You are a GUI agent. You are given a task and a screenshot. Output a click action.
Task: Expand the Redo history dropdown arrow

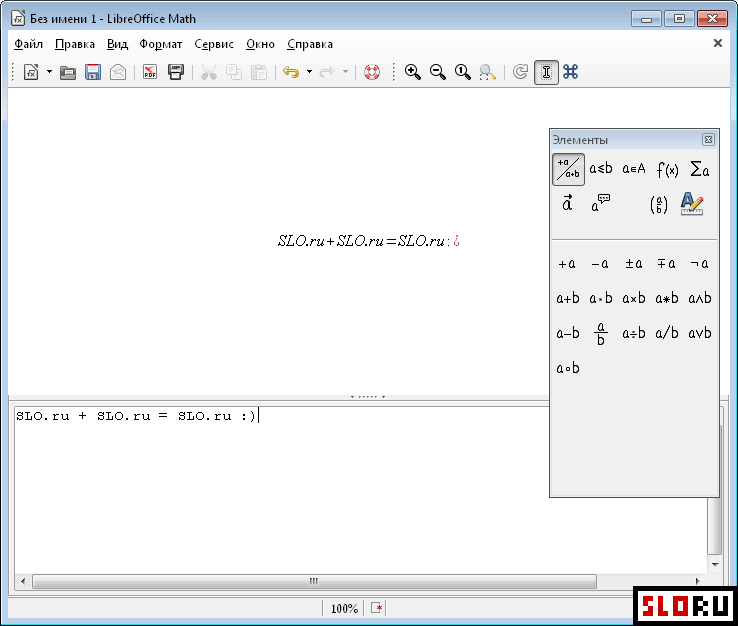345,72
